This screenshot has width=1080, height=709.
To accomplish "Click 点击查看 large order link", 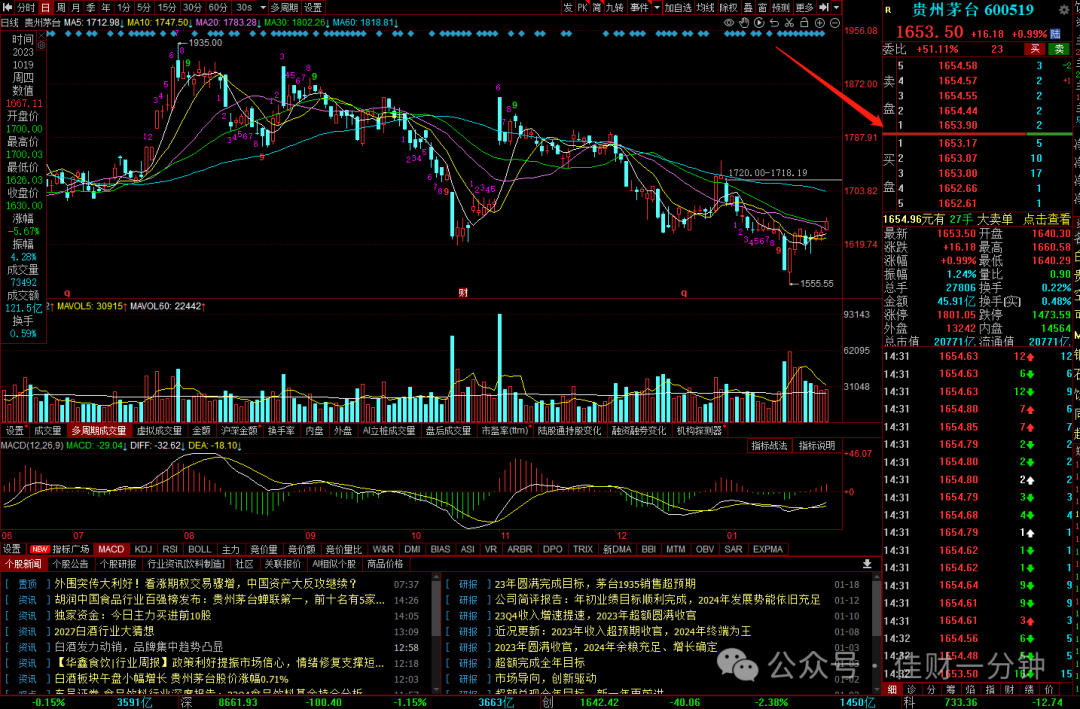I will [1047, 219].
